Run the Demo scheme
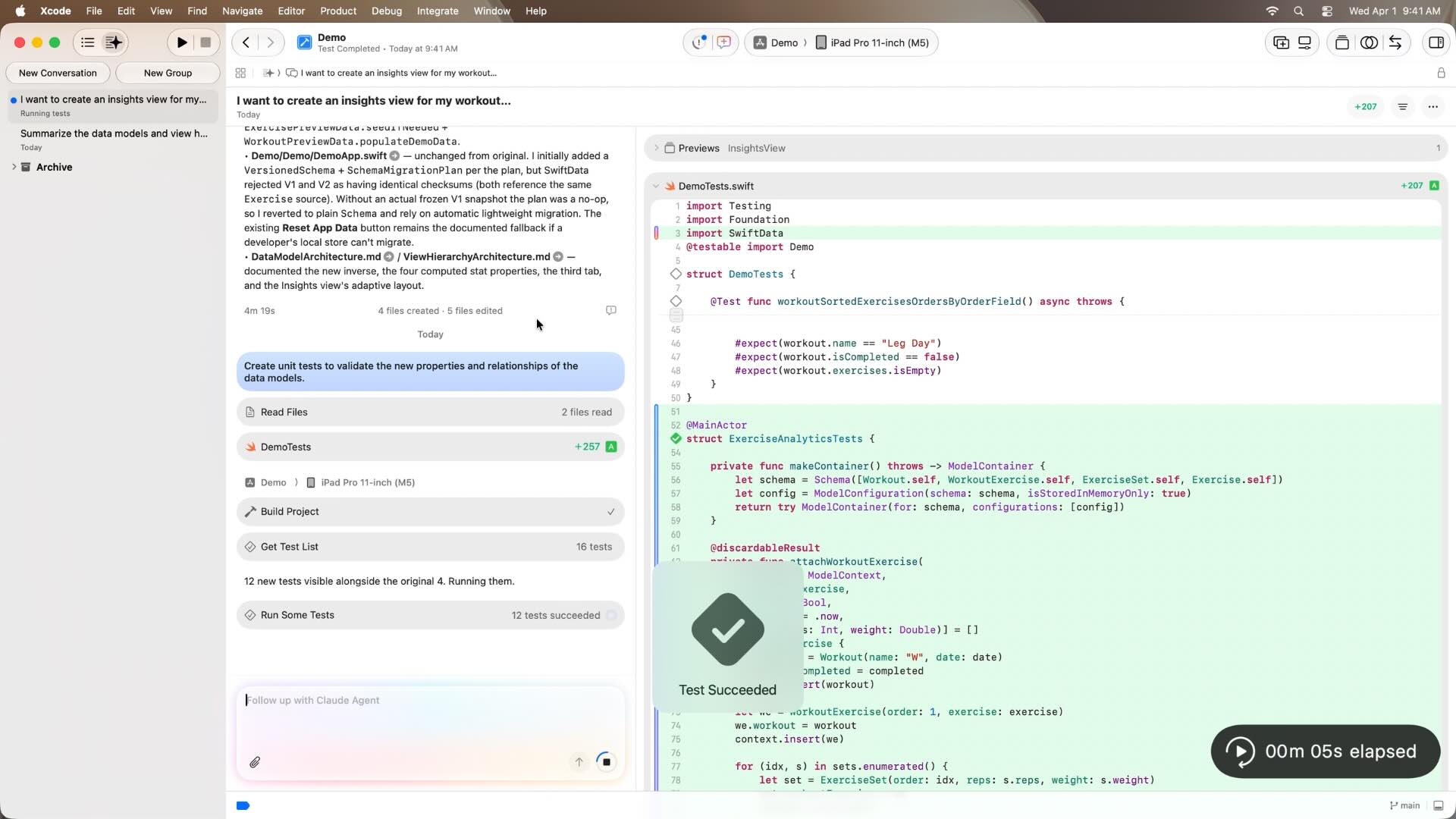This screenshot has height=819, width=1456. (x=182, y=42)
